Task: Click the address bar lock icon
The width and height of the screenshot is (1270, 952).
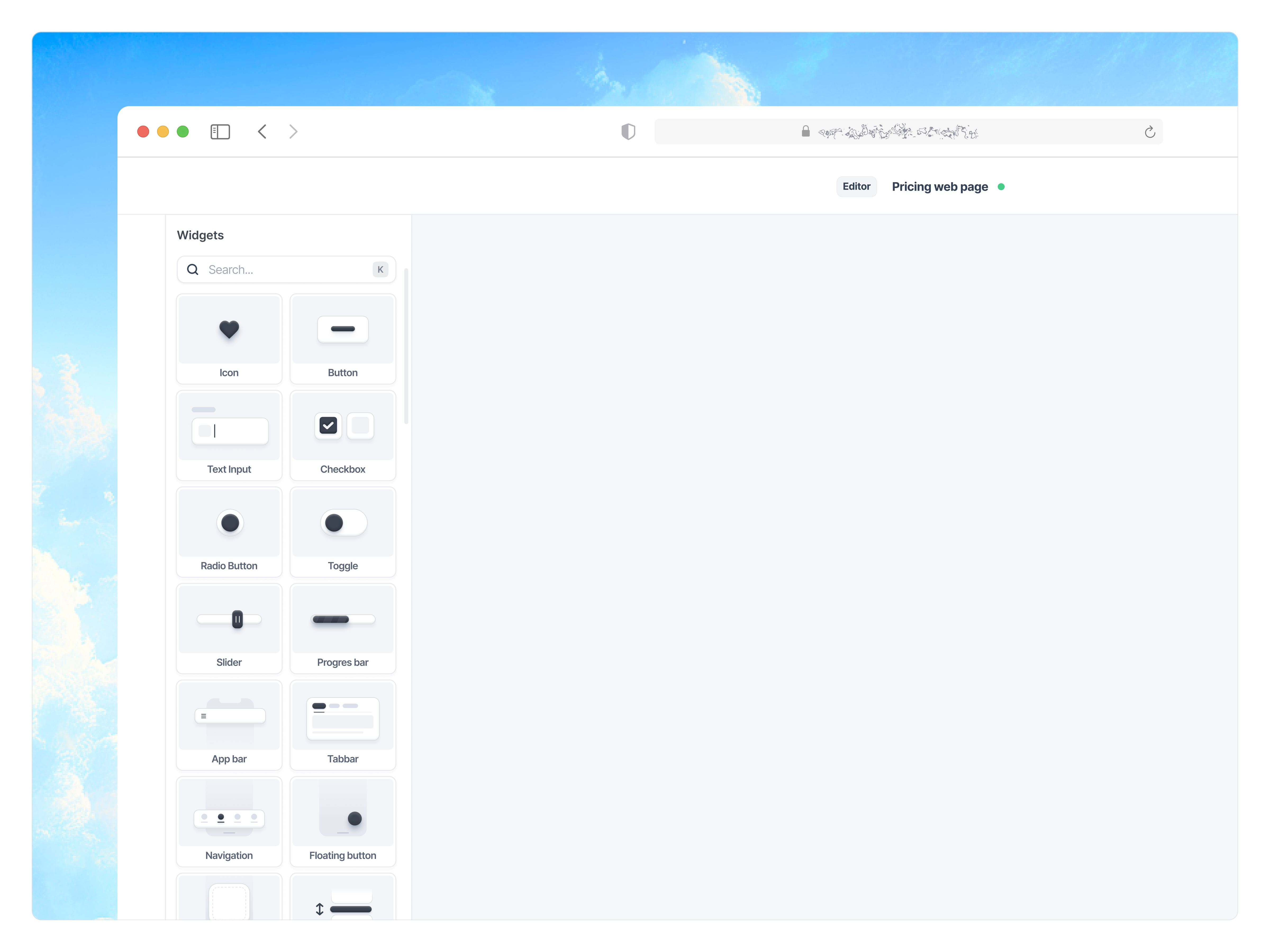Action: (x=805, y=131)
